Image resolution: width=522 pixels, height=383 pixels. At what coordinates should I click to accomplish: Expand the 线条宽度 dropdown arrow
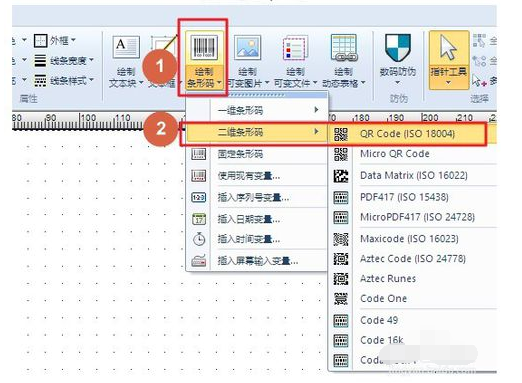point(91,60)
